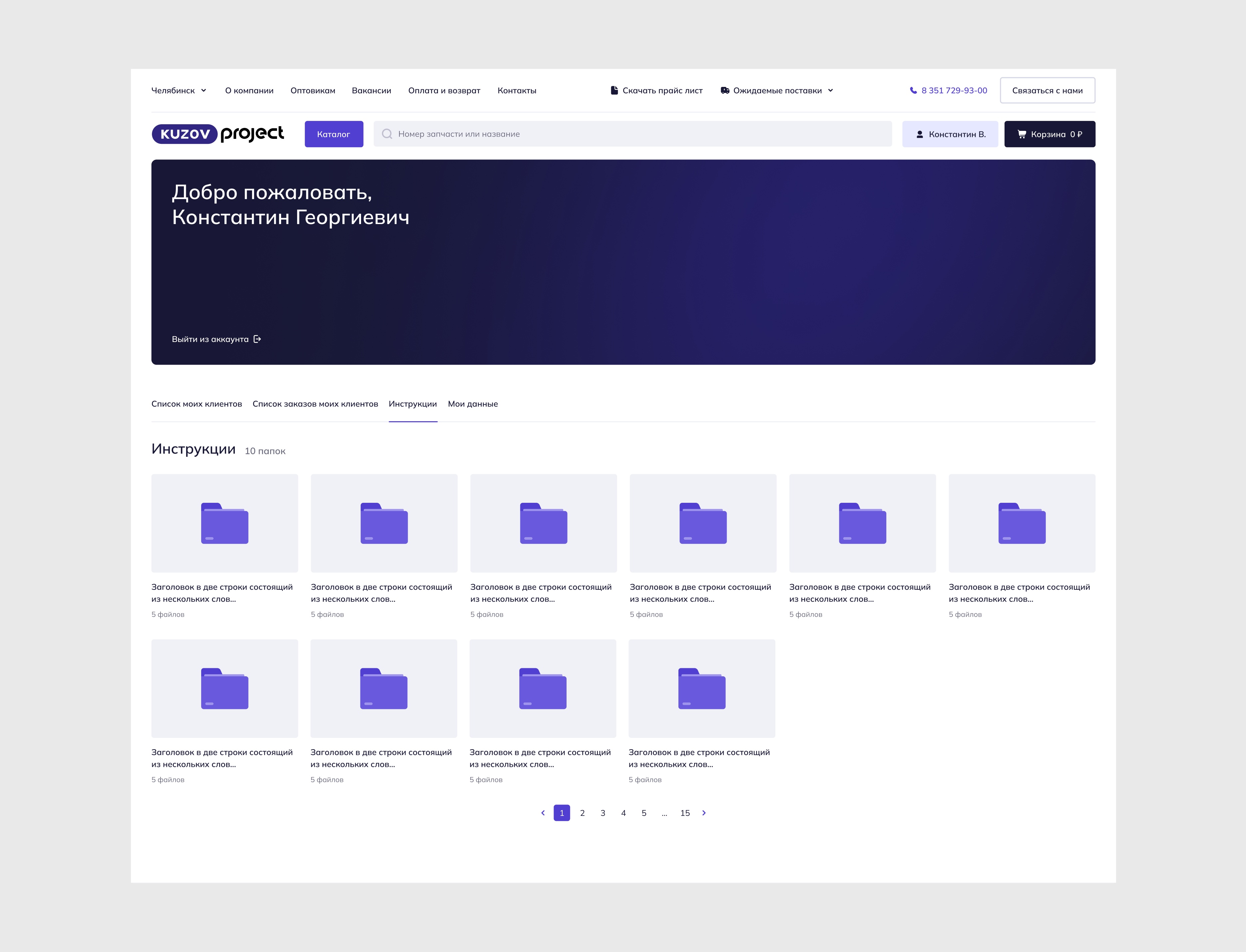Focus the part number search field

(632, 134)
